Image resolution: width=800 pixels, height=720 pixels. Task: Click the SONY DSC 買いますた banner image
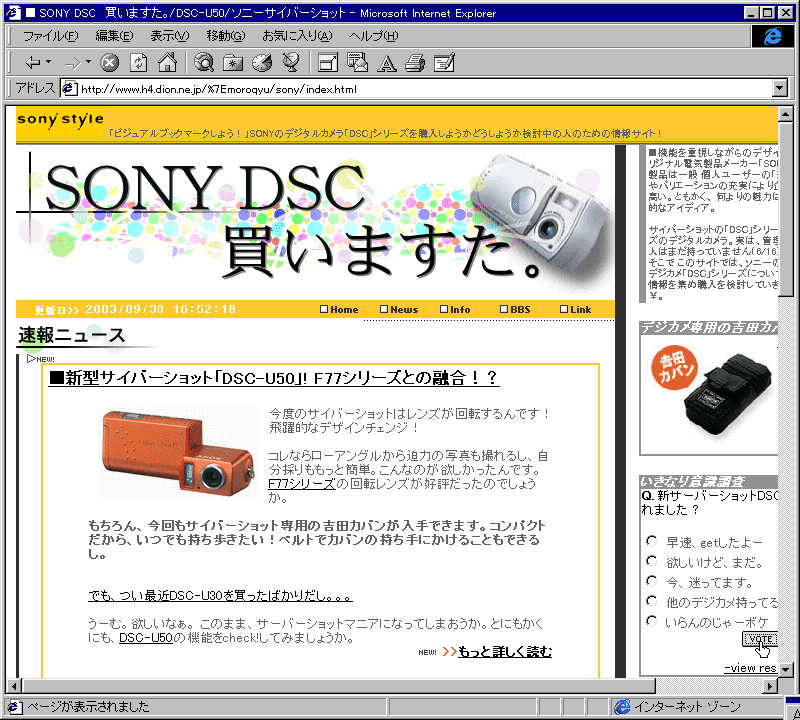click(x=315, y=223)
